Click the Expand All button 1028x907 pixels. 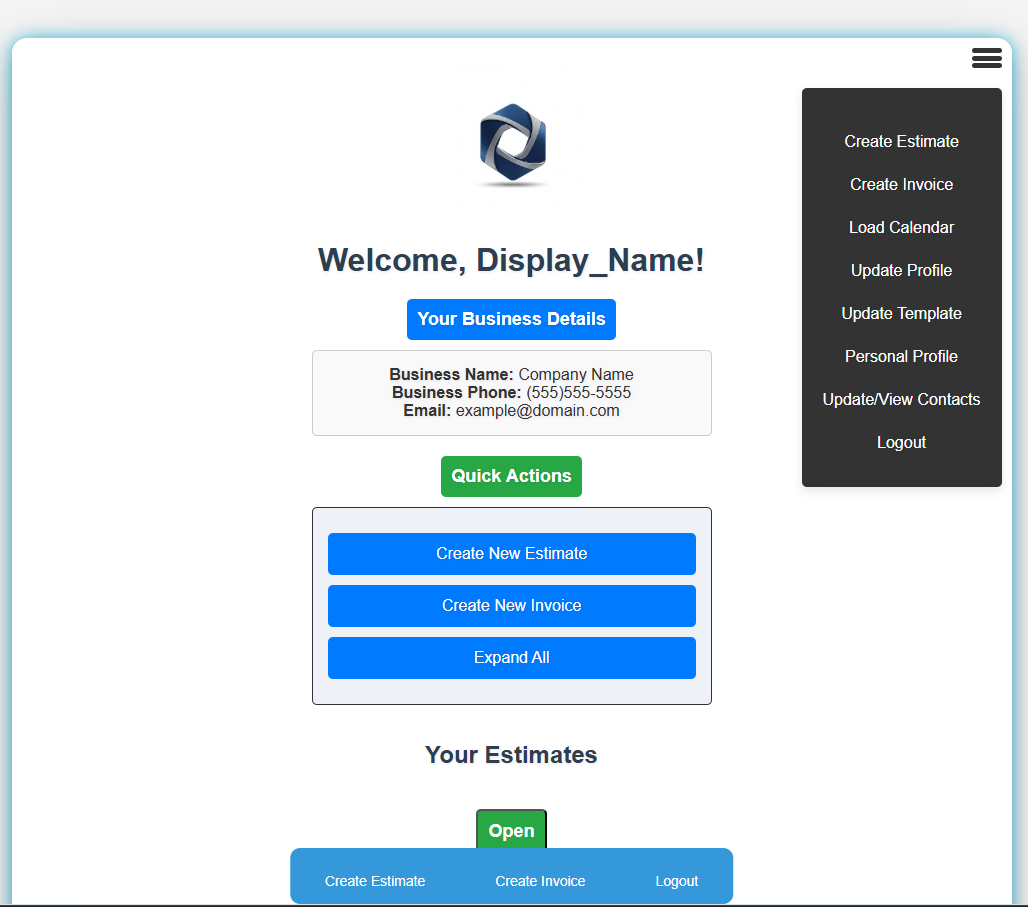coord(511,657)
